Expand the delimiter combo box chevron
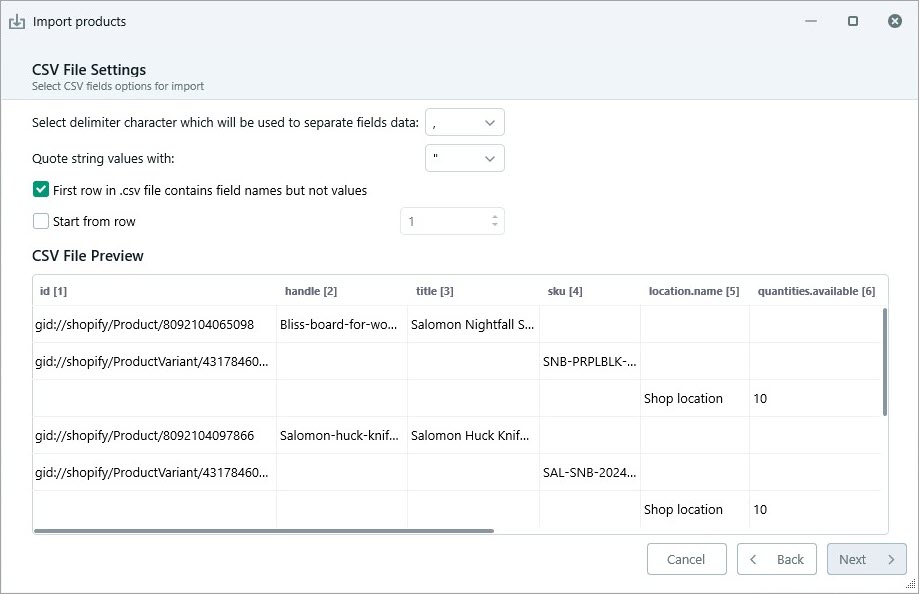The height and width of the screenshot is (594, 919). 489,122
